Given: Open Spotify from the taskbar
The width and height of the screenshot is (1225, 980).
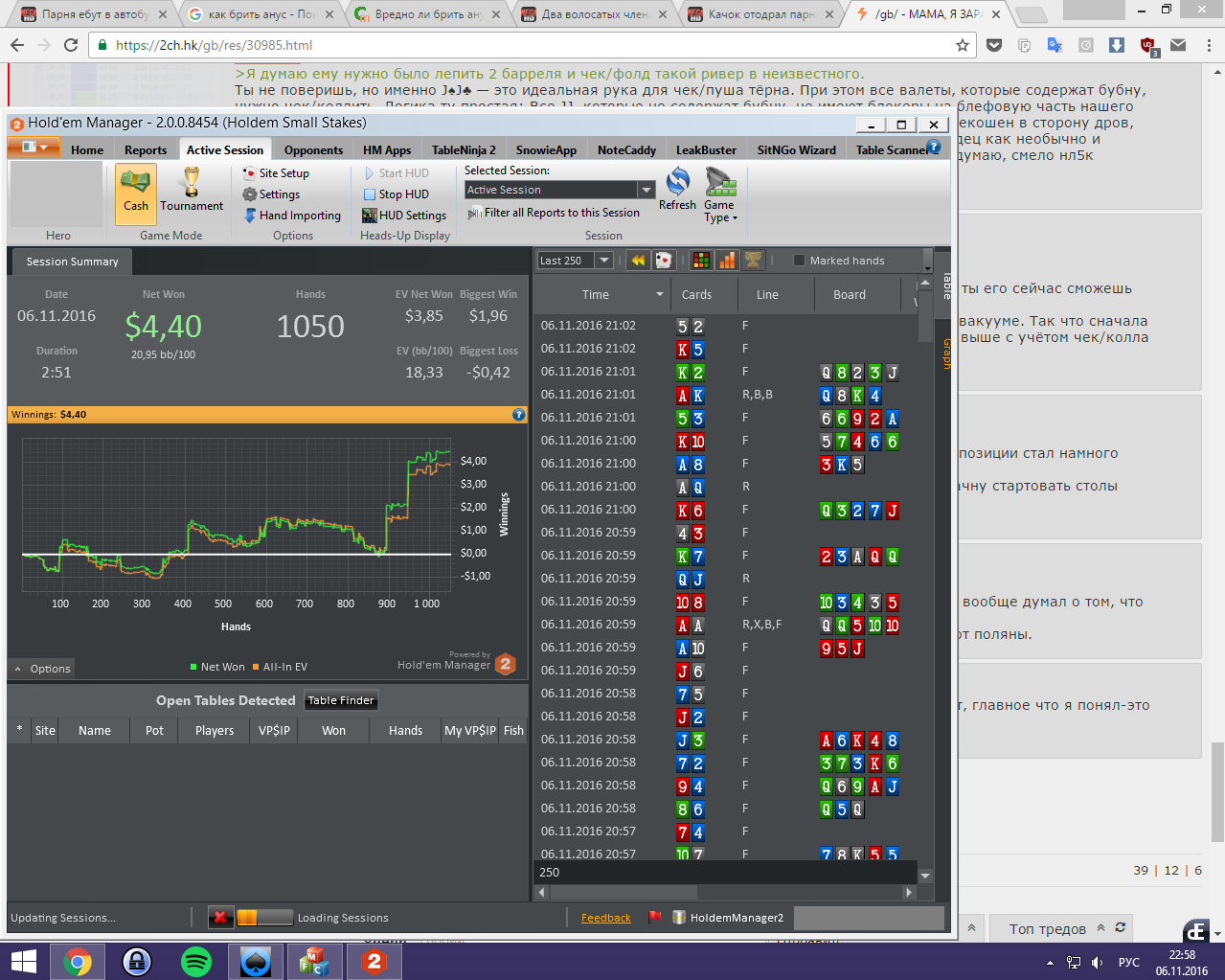Looking at the screenshot, I should click(x=196, y=961).
